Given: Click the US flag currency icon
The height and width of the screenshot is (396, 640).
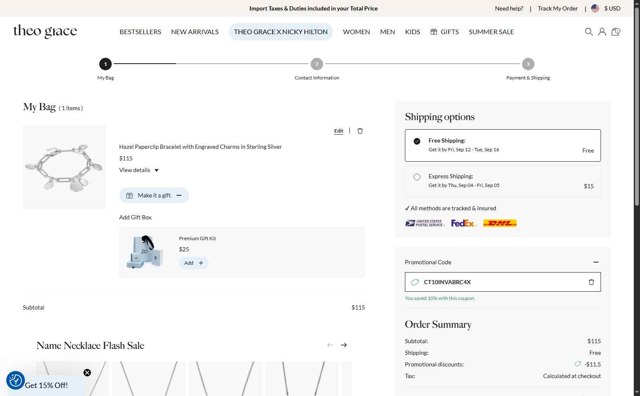Looking at the screenshot, I should point(595,8).
